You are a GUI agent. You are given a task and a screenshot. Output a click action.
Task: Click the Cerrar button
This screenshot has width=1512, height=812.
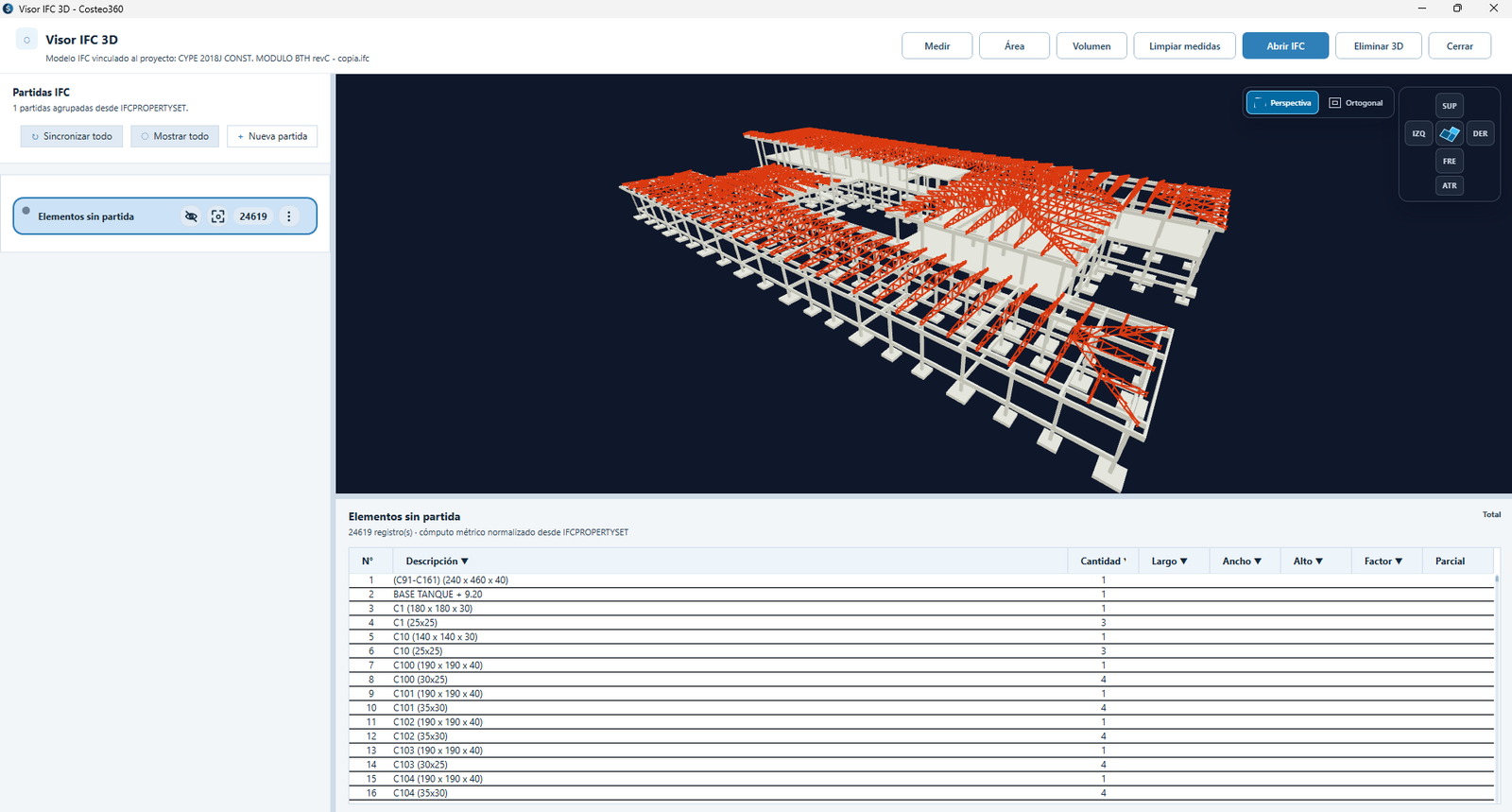coord(1460,46)
